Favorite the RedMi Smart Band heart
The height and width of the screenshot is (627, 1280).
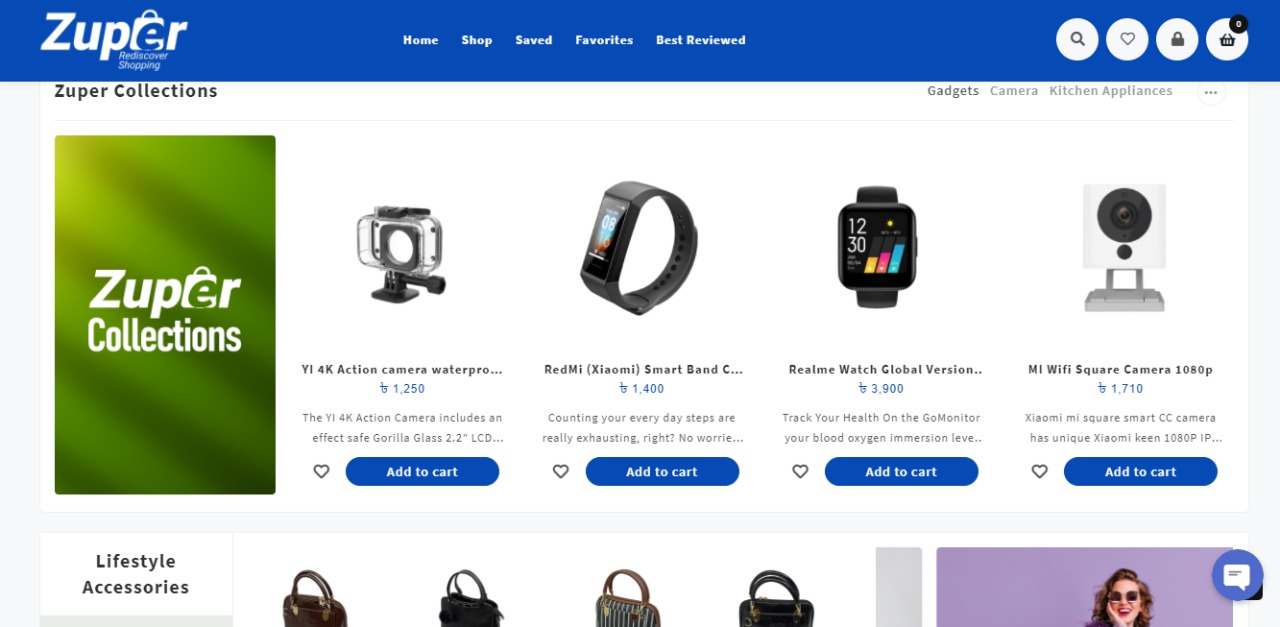pos(561,471)
